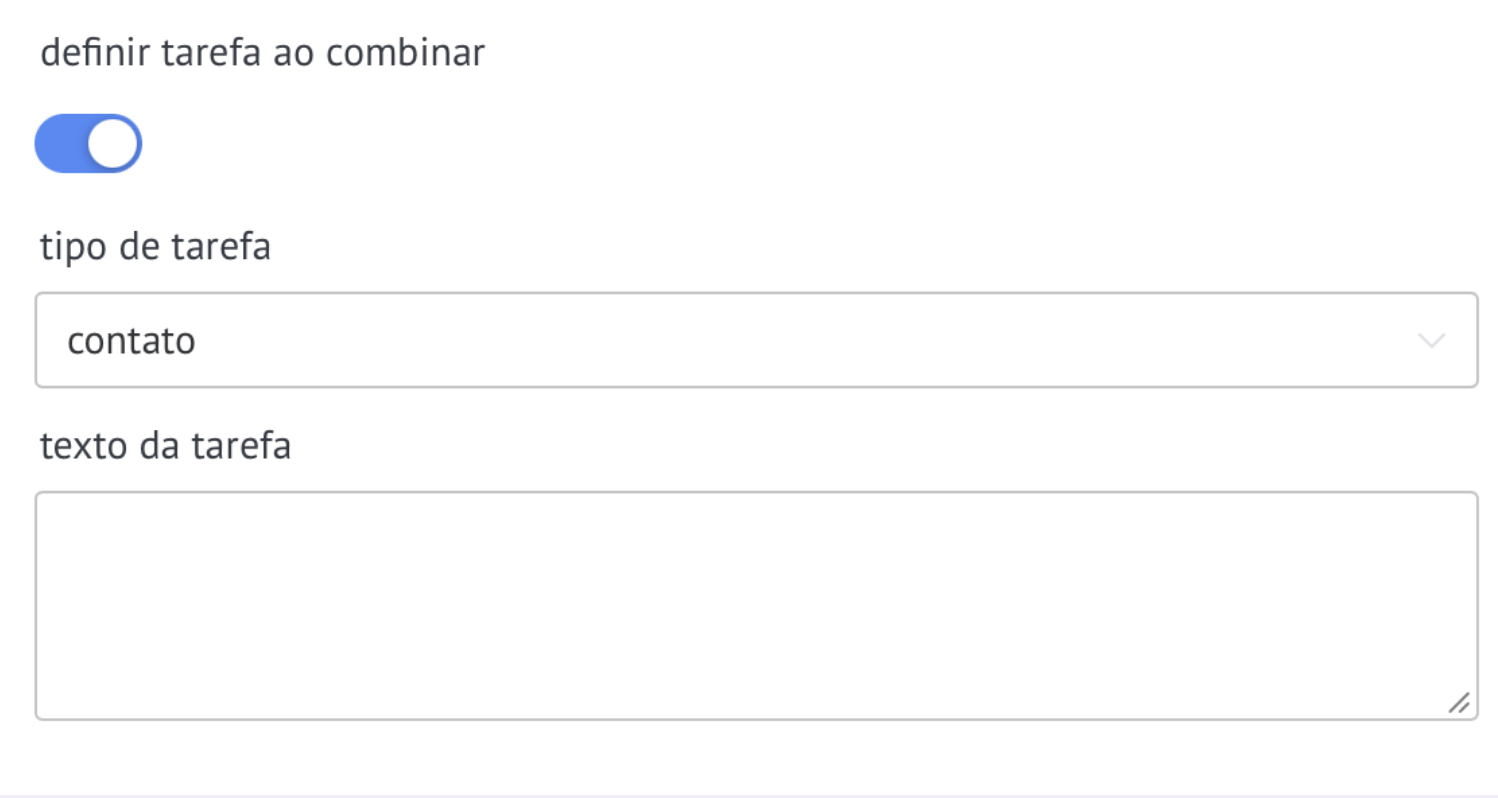This screenshot has width=1498, height=798.
Task: Expand the task type selector list
Action: [756, 340]
